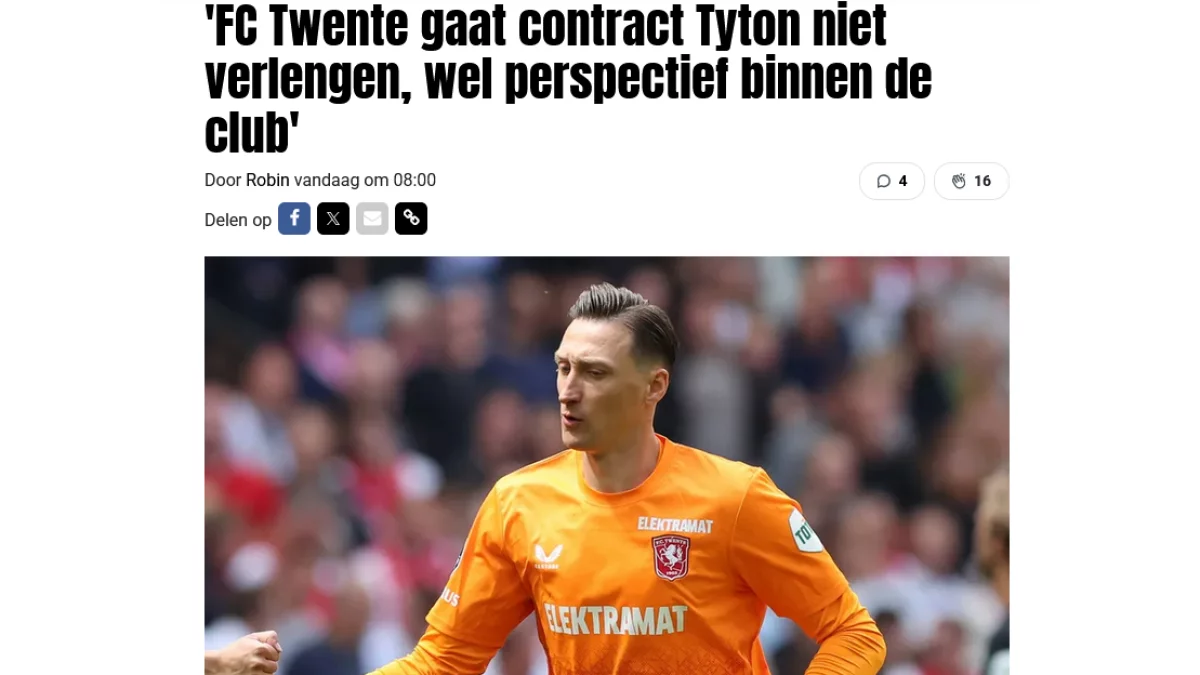1200x675 pixels.
Task: Open the goalkeeper article photo
Action: [x=607, y=465]
